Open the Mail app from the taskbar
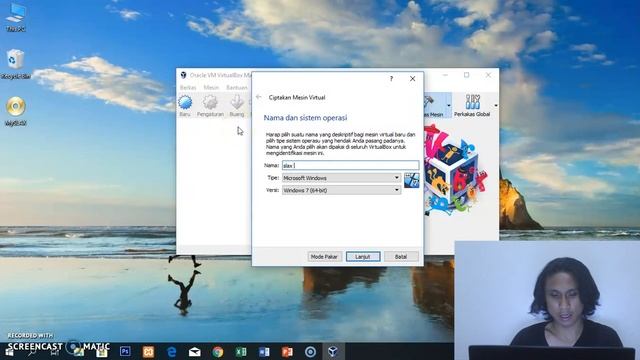The height and width of the screenshot is (360, 640). (195, 351)
